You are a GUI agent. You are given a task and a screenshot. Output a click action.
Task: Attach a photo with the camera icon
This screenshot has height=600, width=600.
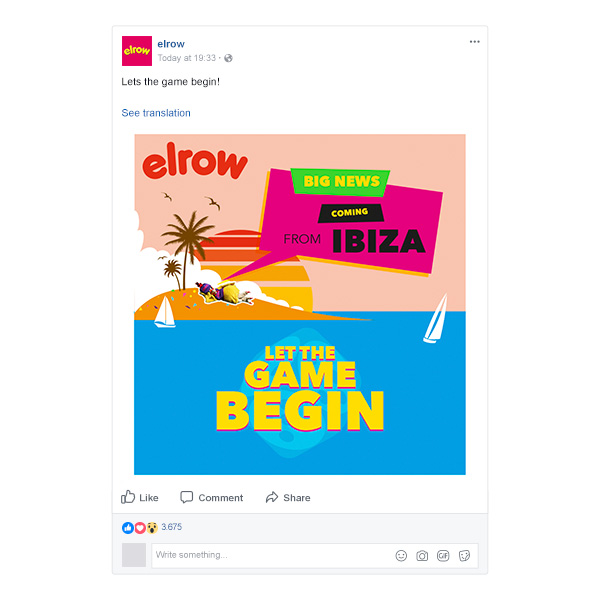pos(422,556)
